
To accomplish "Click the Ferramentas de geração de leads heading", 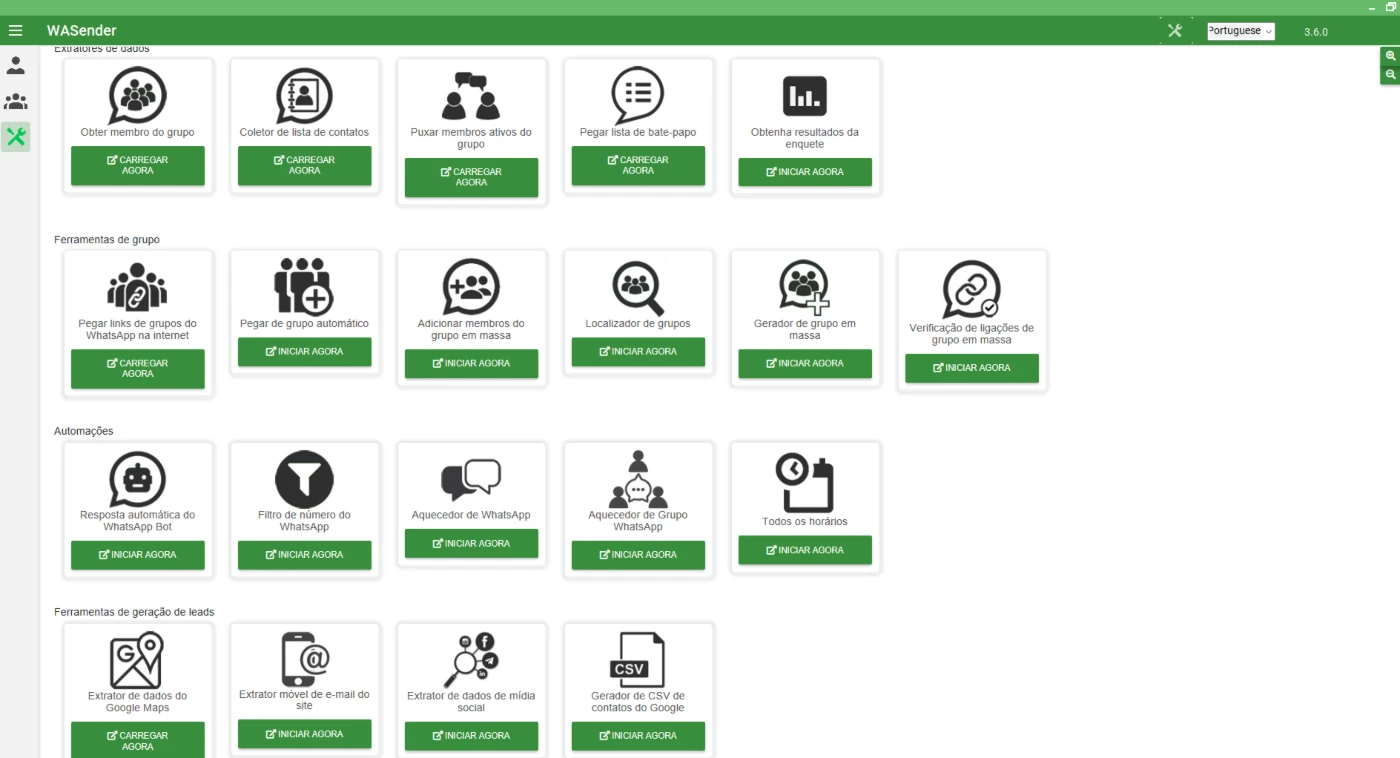I will [x=134, y=612].
